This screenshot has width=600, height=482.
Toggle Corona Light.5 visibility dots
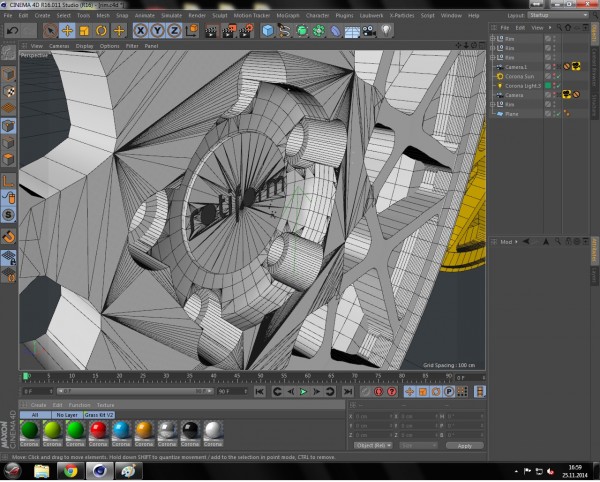pos(554,86)
